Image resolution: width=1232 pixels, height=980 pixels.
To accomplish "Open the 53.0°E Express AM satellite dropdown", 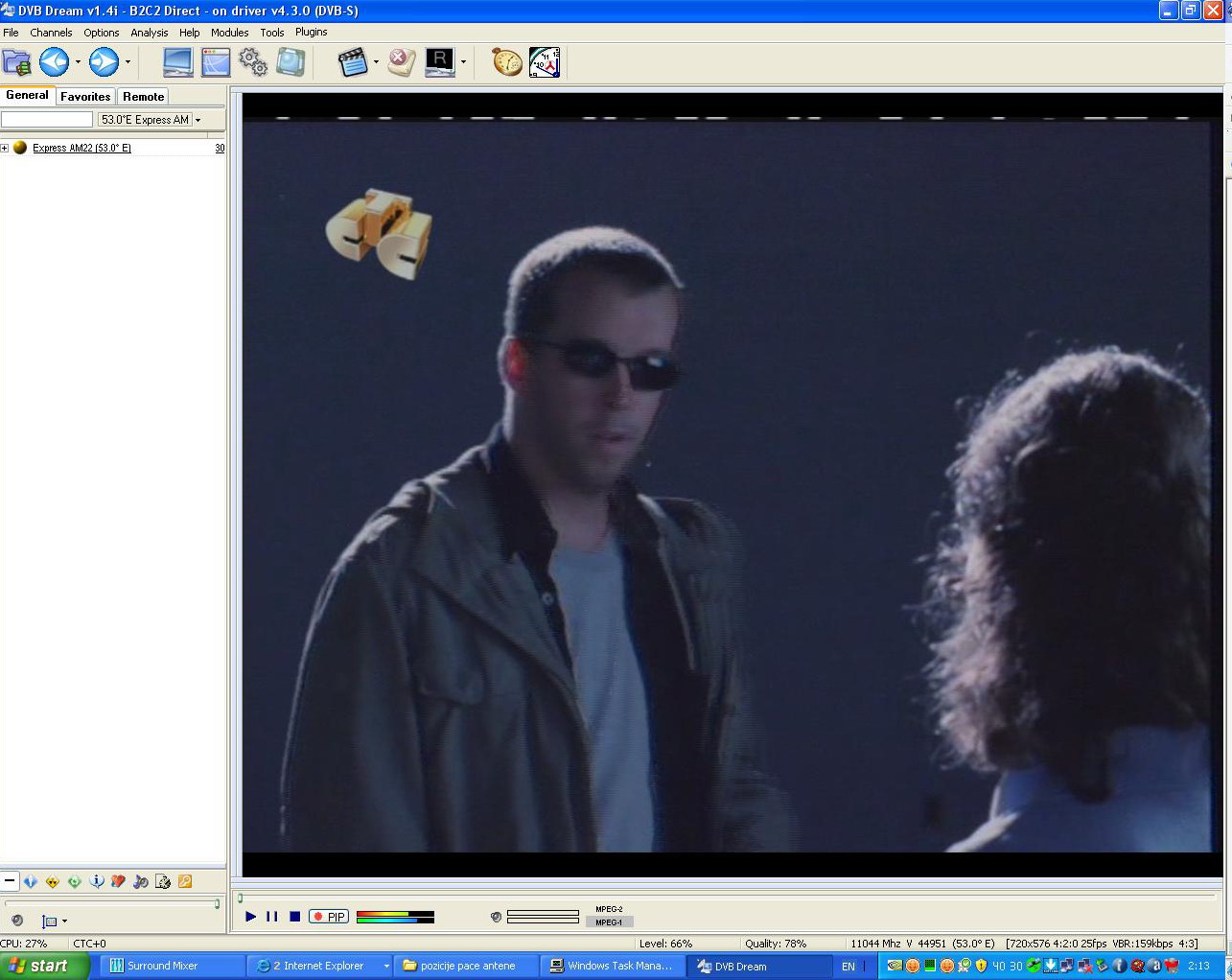I will tap(151, 120).
